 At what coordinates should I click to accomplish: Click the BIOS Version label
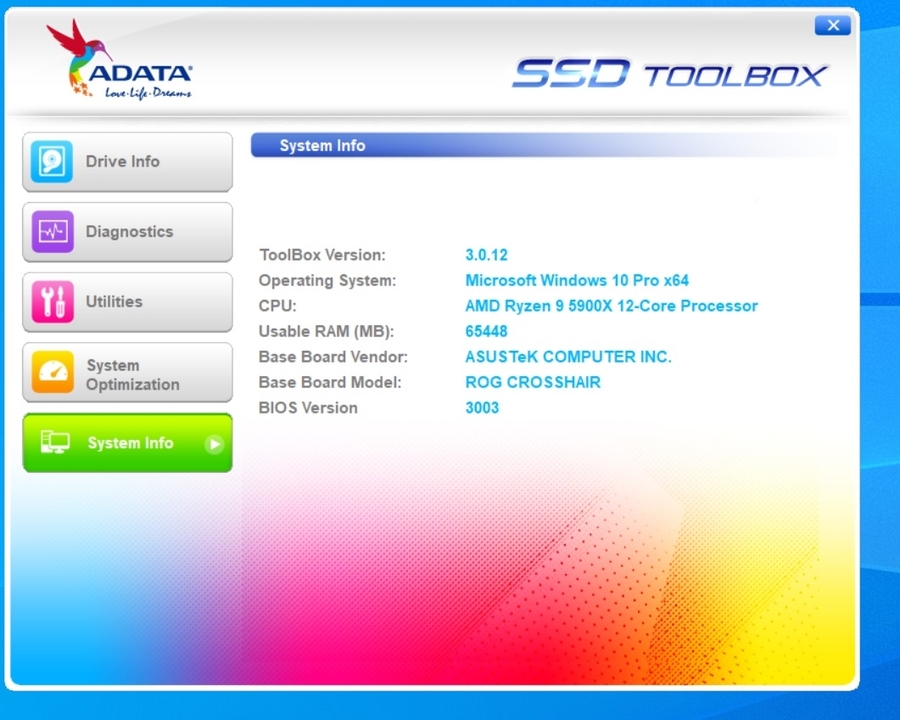[308, 408]
